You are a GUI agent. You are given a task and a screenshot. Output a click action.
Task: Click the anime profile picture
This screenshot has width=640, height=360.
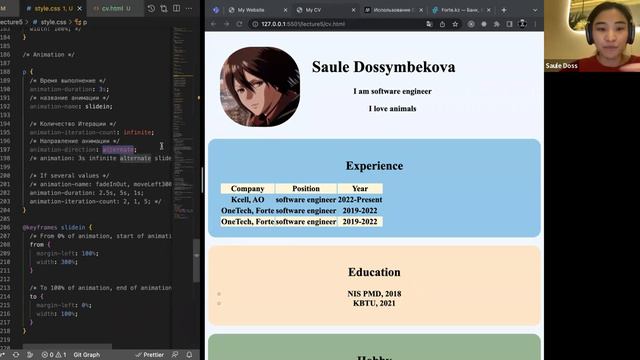(260, 87)
